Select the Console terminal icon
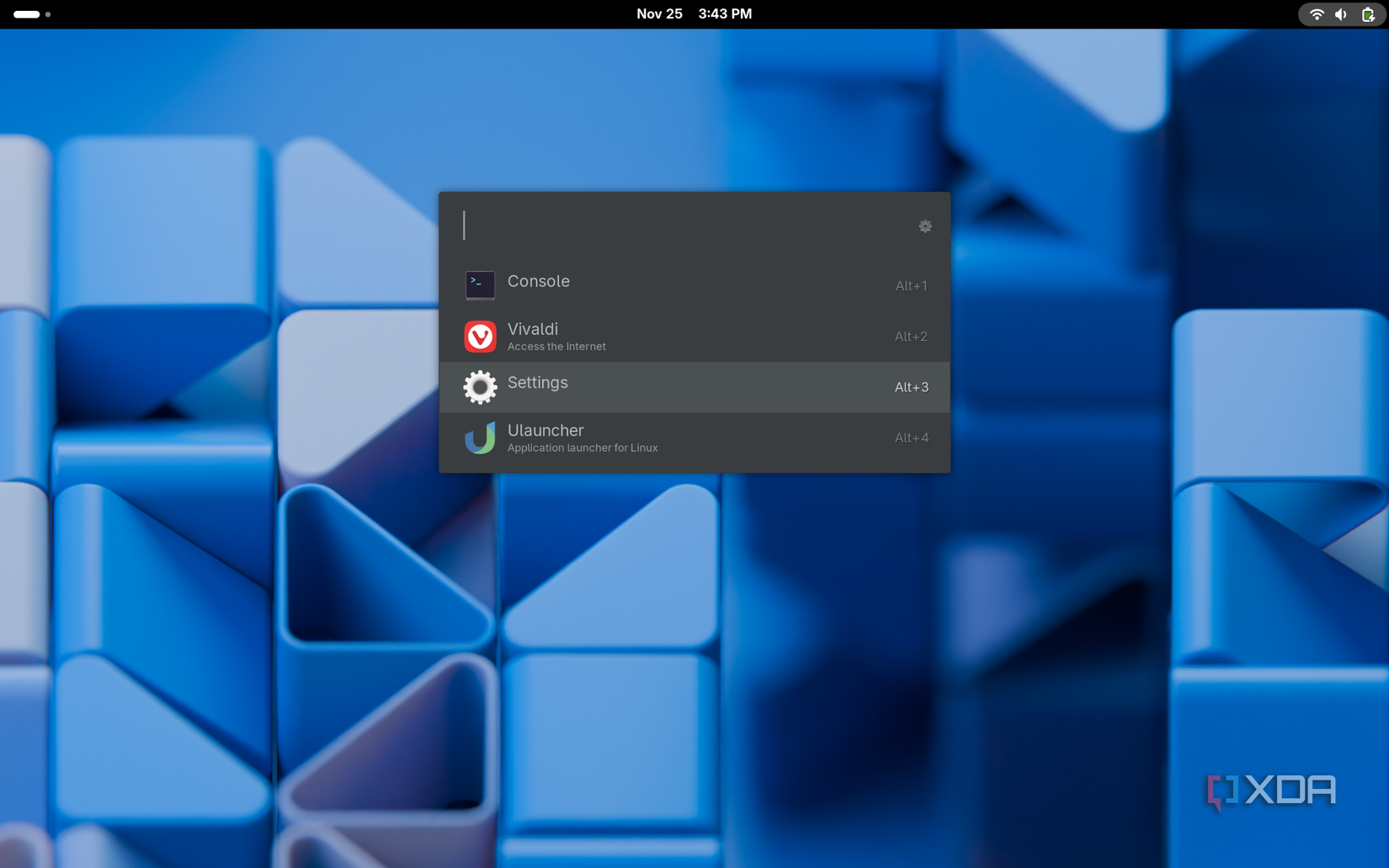The image size is (1389, 868). pos(478,285)
